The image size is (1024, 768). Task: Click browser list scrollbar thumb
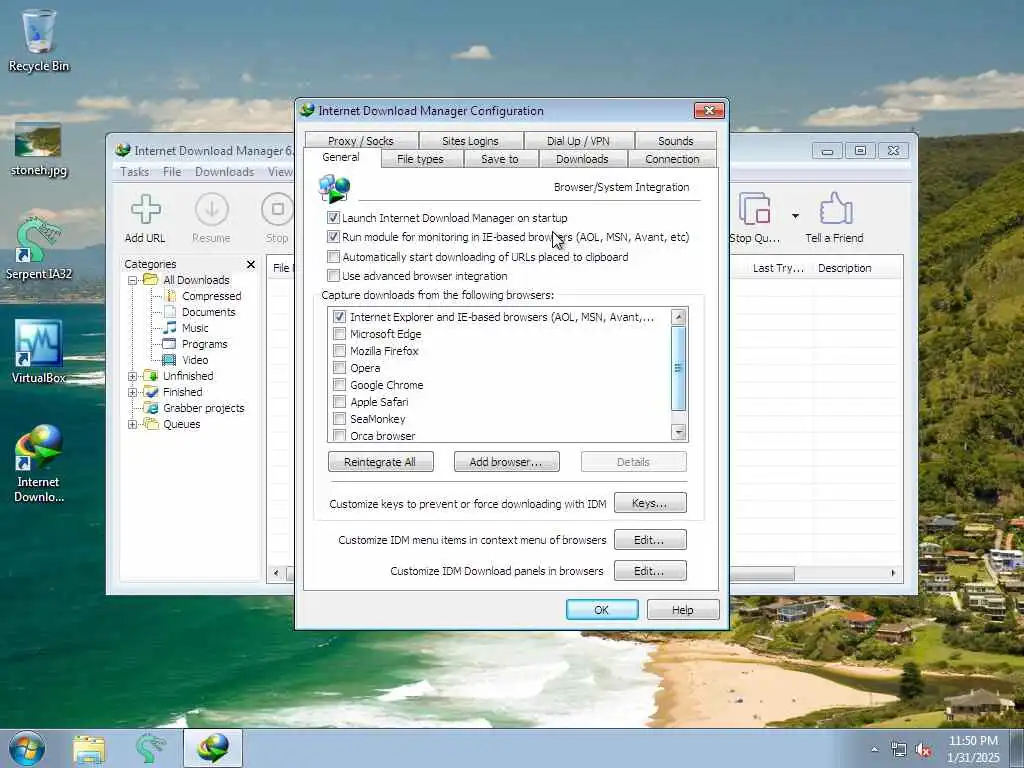(x=679, y=368)
